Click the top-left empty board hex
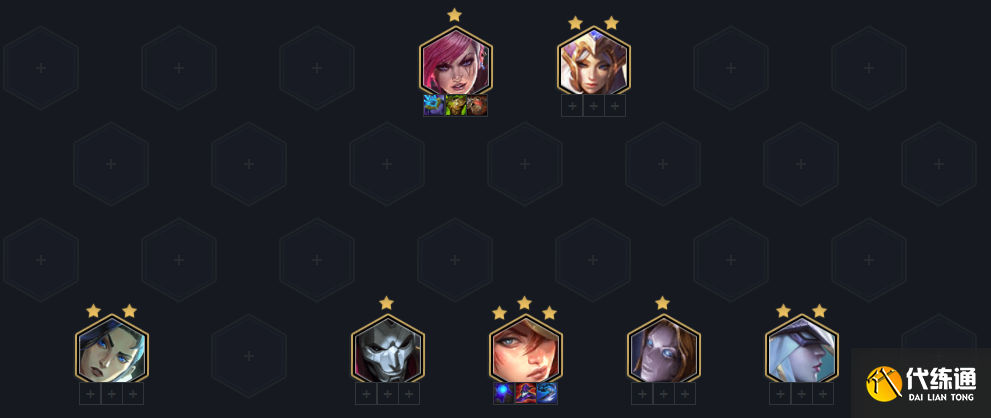 point(41,68)
